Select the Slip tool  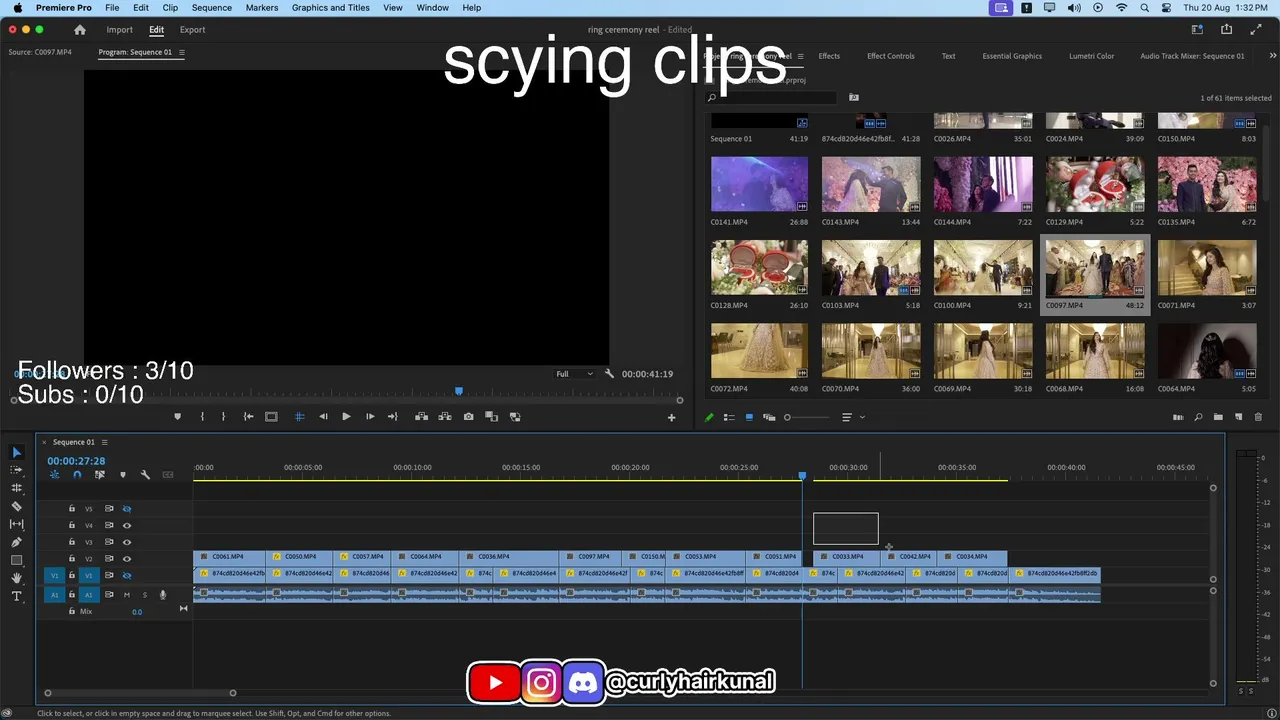pyautogui.click(x=16, y=524)
